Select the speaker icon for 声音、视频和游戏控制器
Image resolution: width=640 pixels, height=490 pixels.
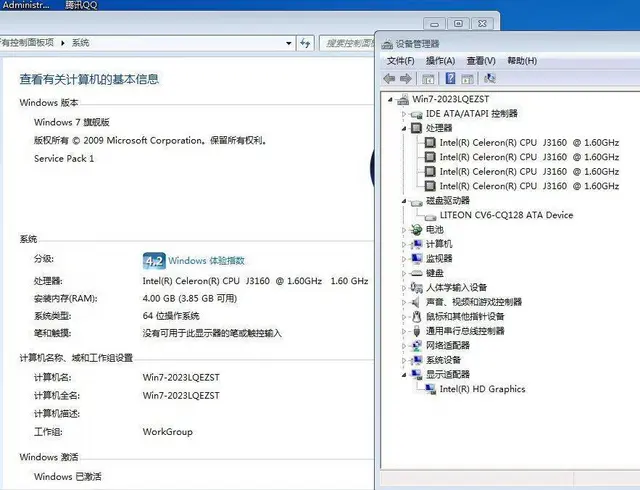pyautogui.click(x=416, y=302)
